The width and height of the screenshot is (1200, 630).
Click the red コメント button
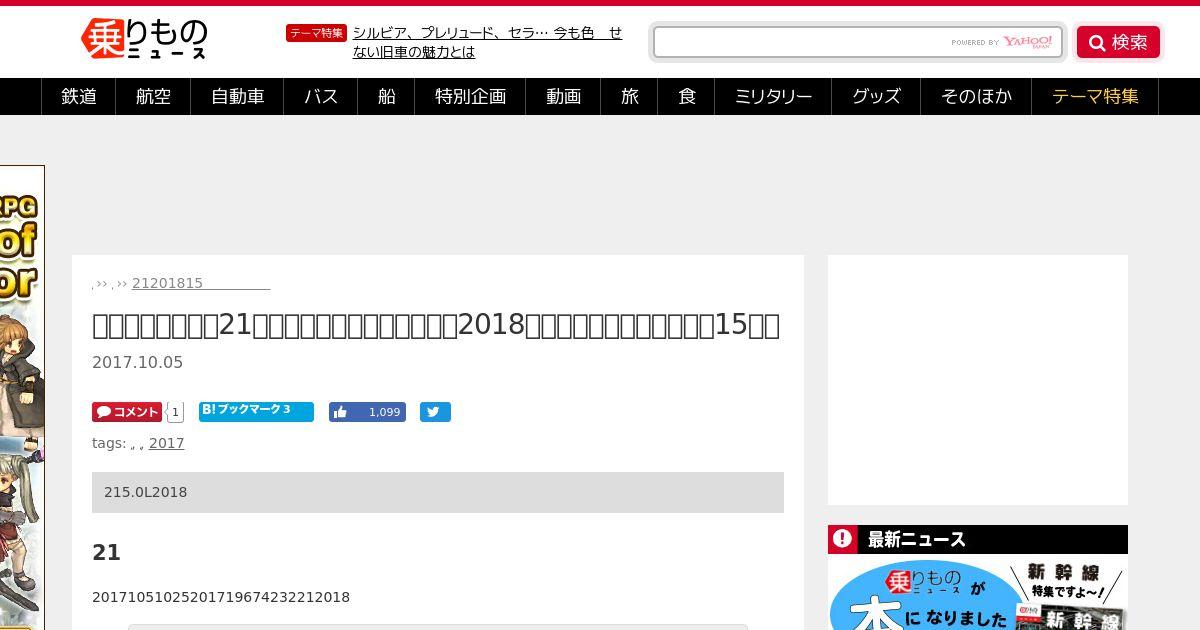pos(127,412)
